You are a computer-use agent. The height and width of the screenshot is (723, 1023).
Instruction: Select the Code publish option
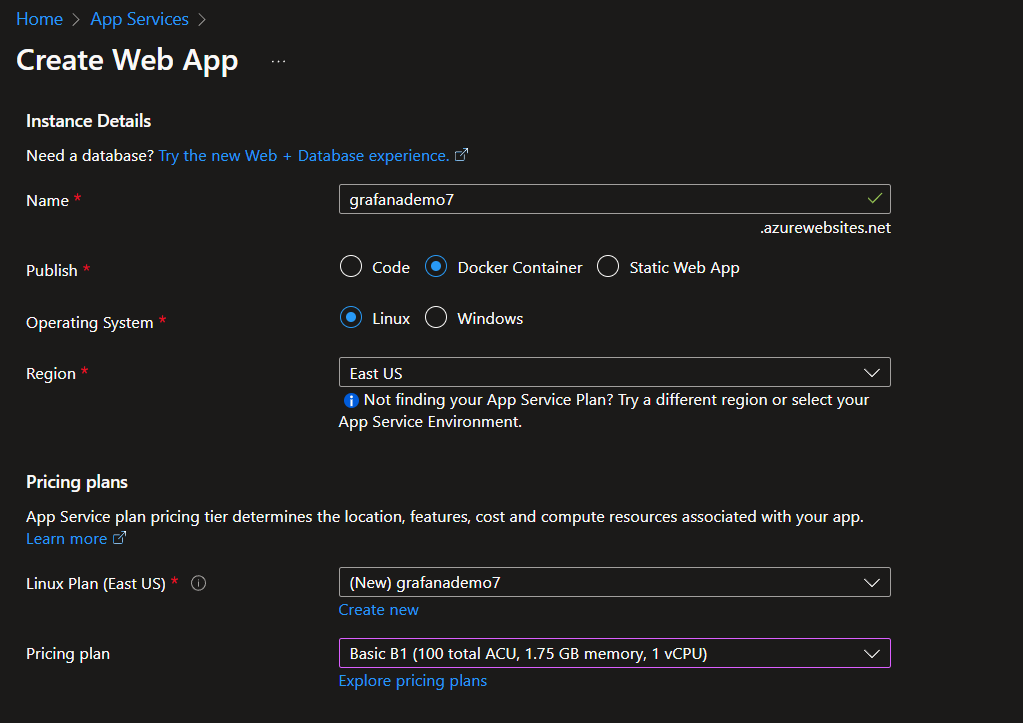(351, 266)
